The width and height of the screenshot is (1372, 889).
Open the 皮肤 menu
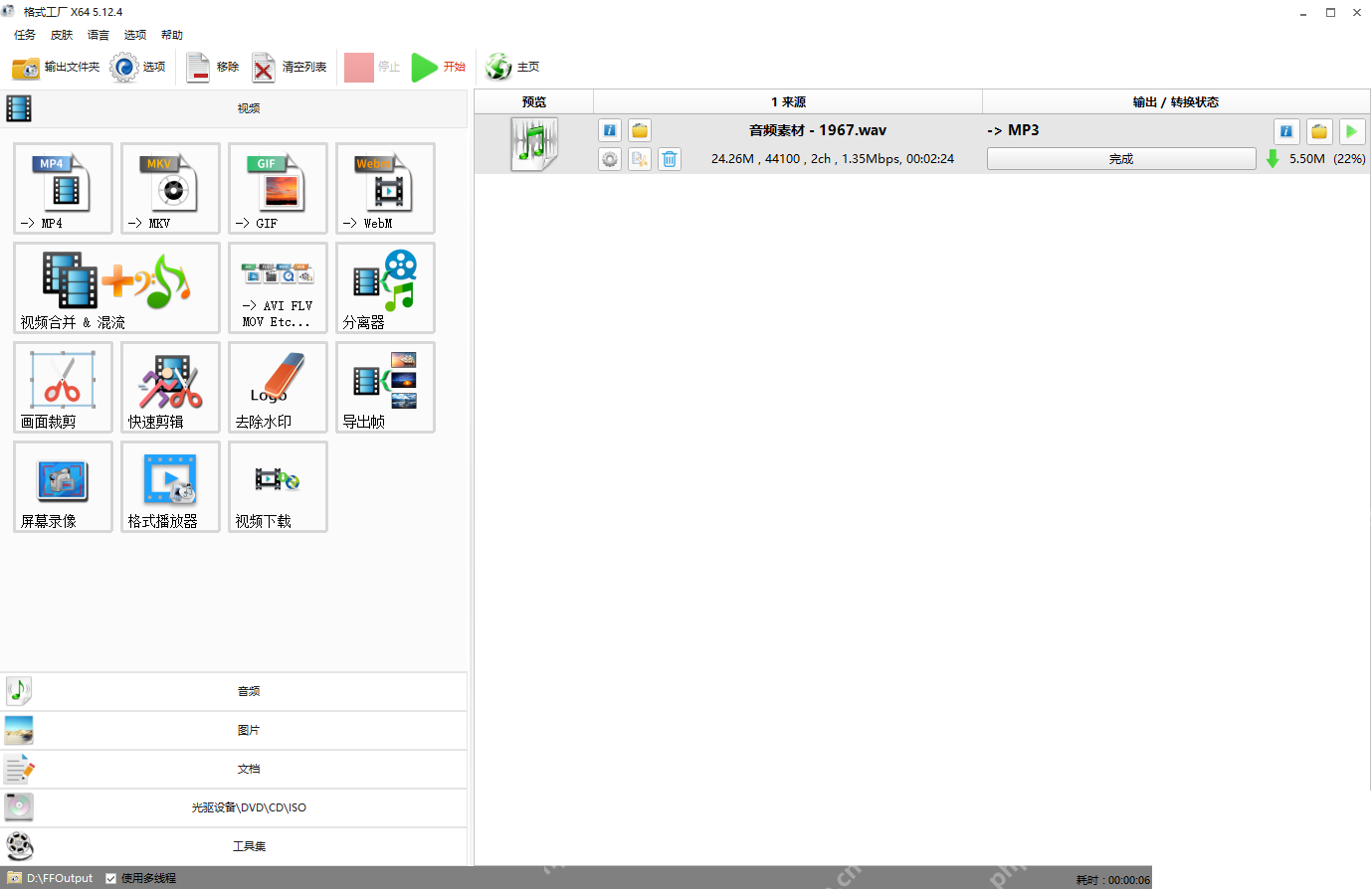[62, 35]
